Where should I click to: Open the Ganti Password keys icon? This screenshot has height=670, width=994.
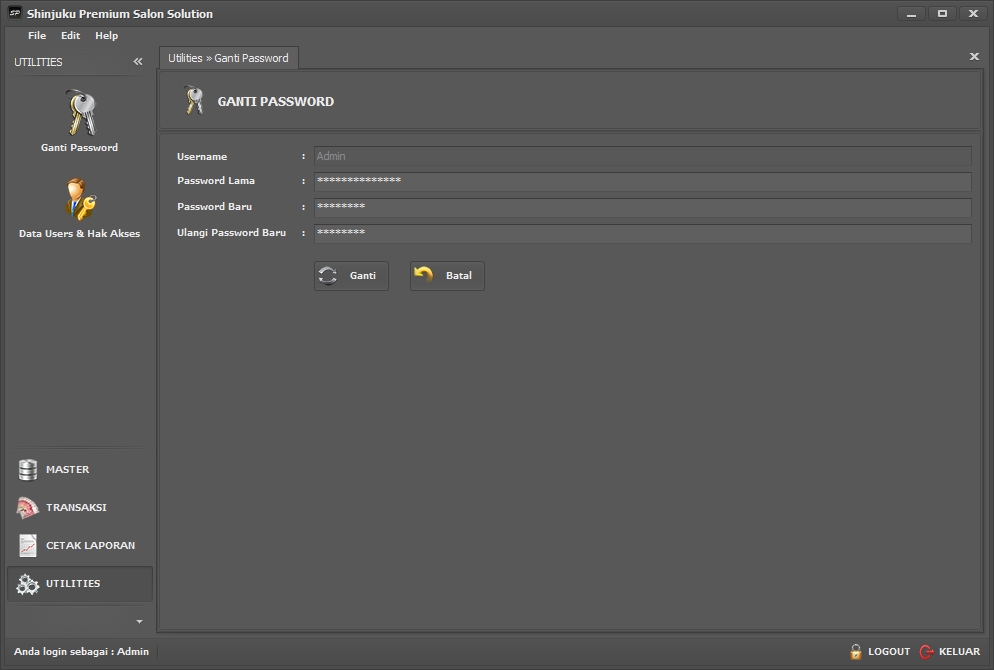point(80,112)
